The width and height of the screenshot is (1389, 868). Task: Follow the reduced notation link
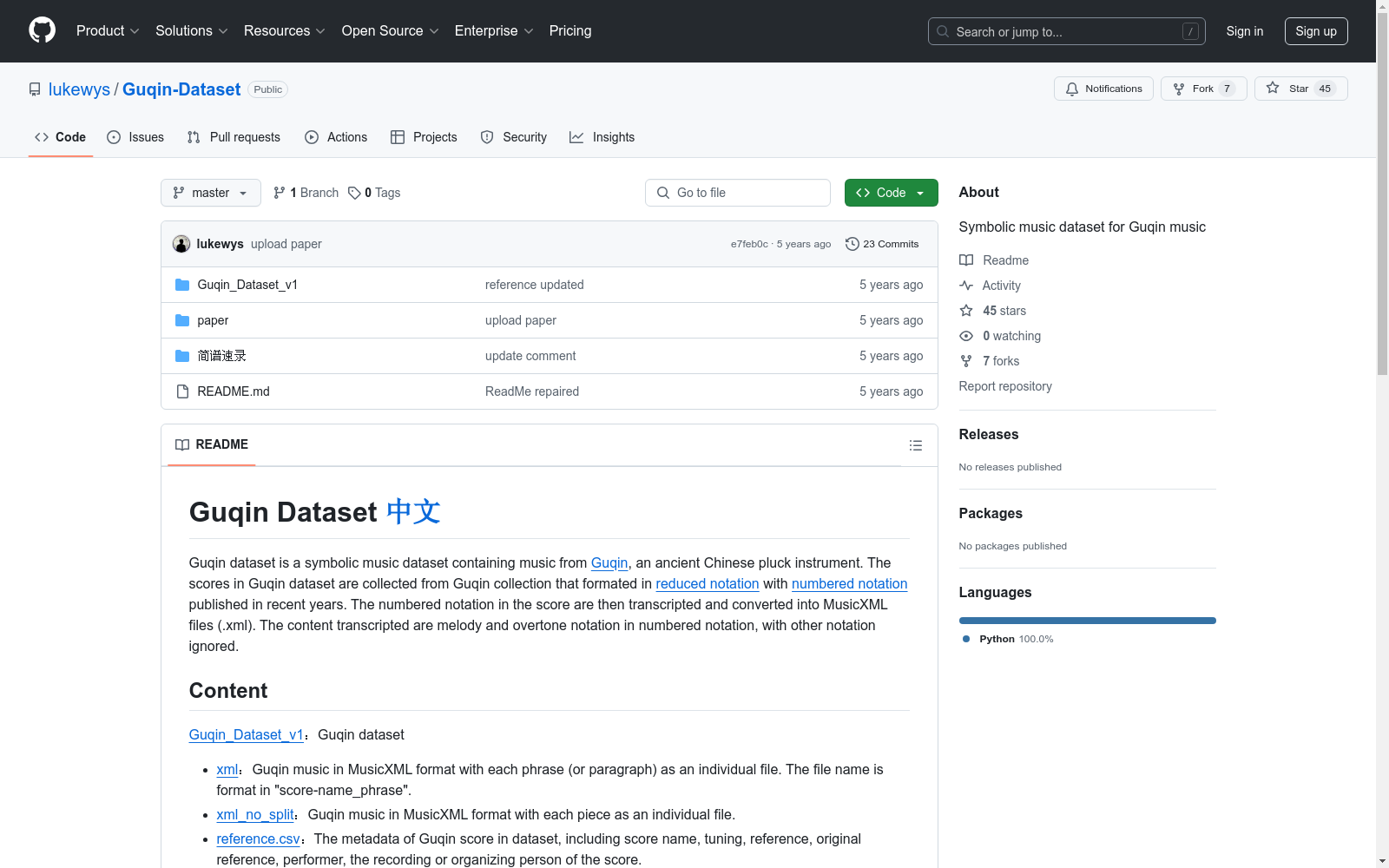pos(708,583)
